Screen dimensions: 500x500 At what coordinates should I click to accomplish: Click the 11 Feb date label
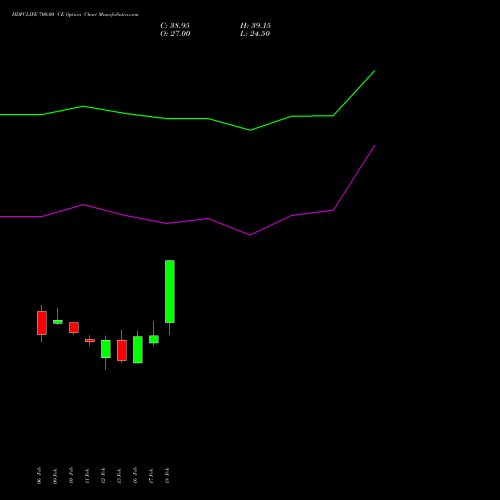(x=87, y=476)
